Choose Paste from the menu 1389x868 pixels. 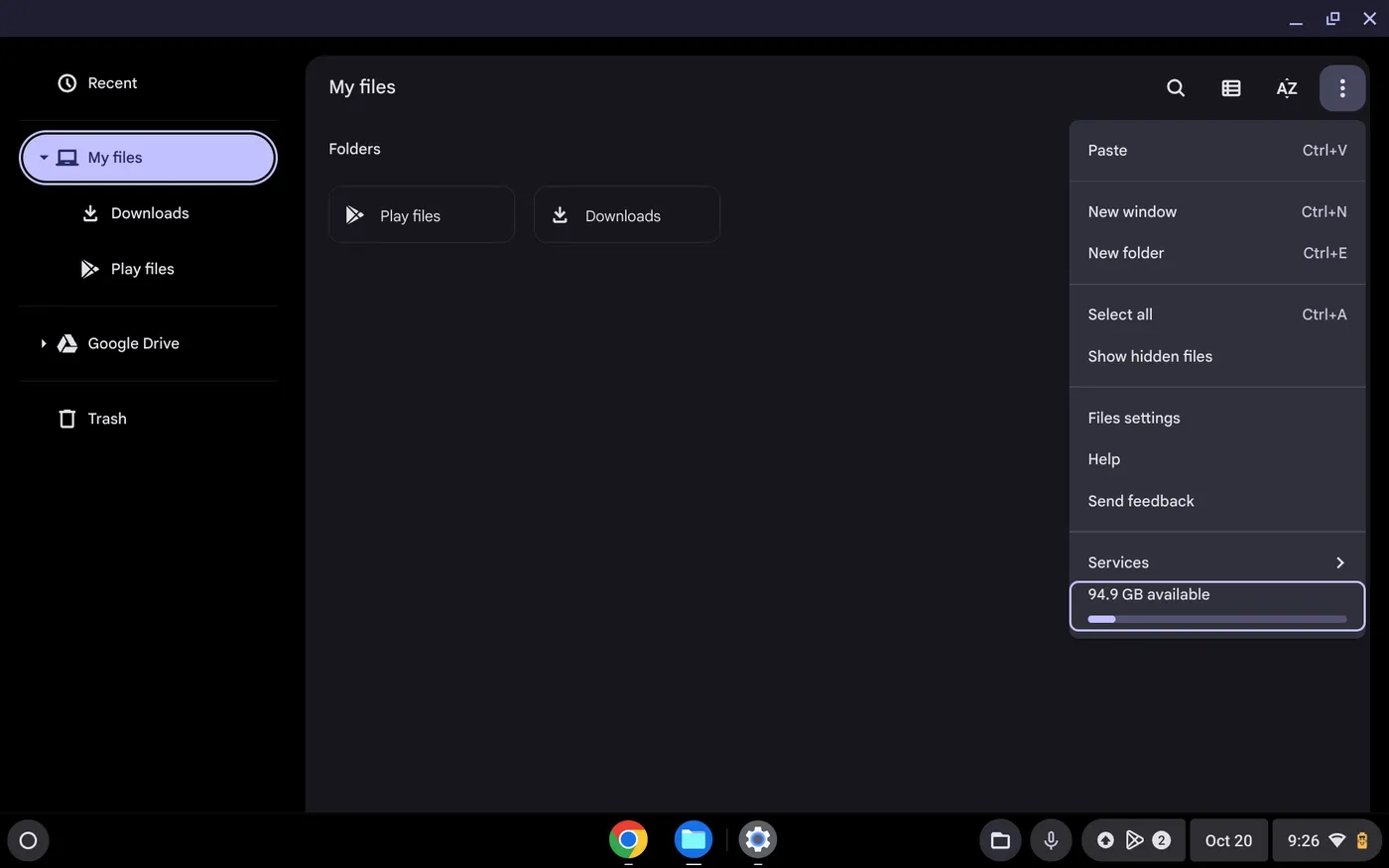[x=1217, y=151]
